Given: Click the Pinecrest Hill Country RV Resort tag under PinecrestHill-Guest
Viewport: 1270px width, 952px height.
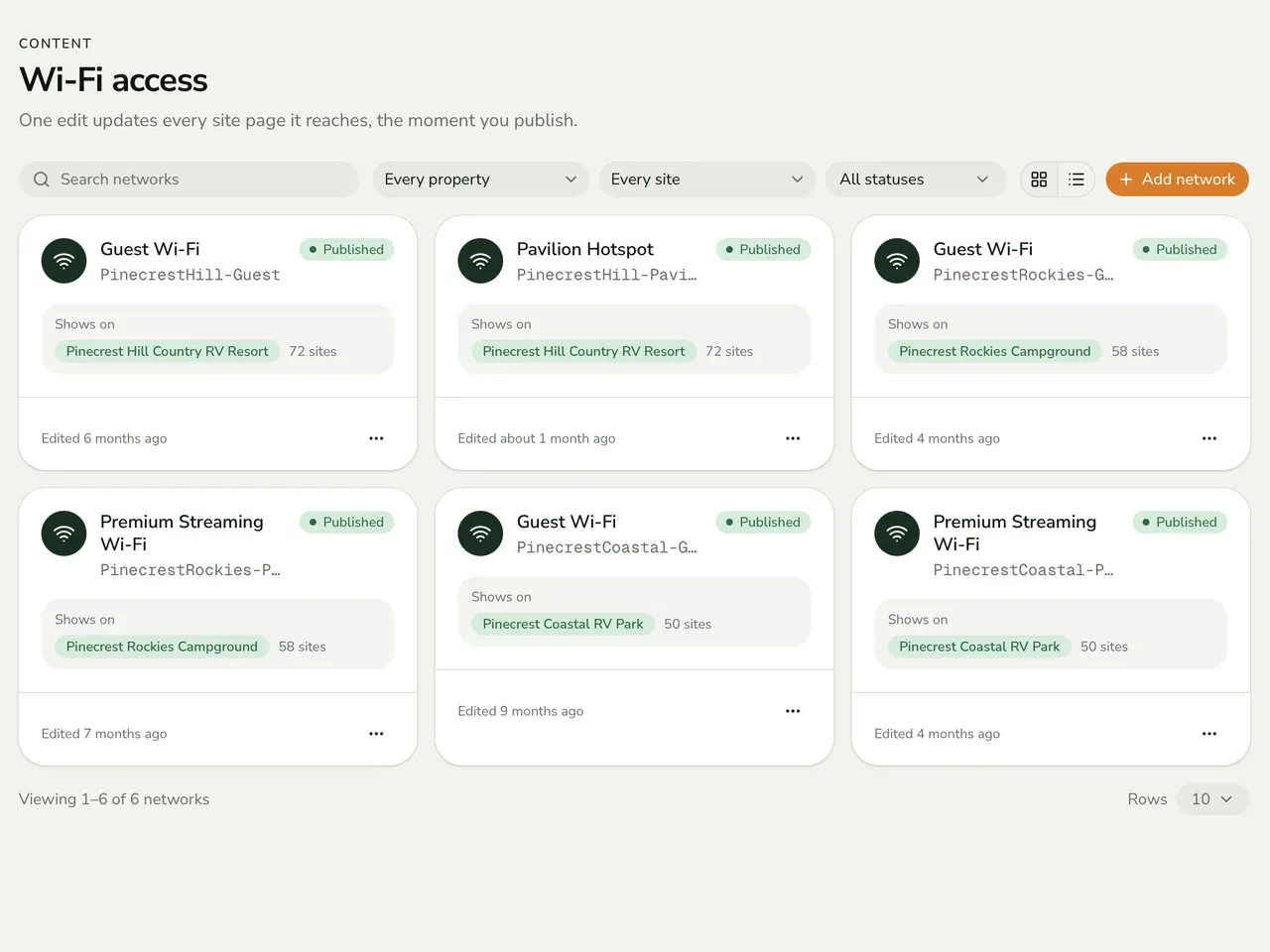Looking at the screenshot, I should pos(167,351).
